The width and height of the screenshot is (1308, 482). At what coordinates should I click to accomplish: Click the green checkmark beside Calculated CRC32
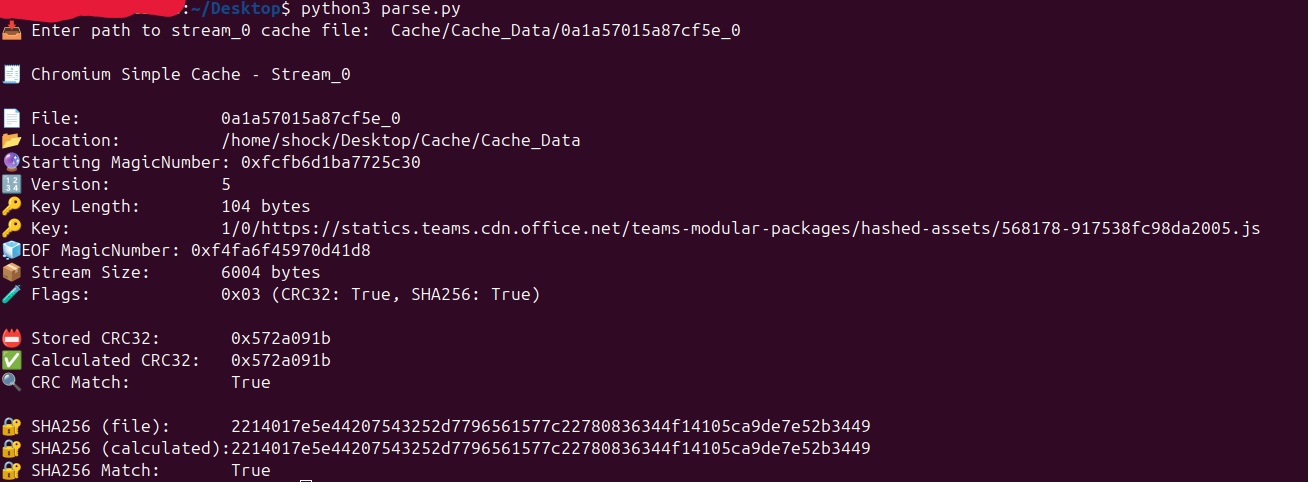click(x=11, y=360)
